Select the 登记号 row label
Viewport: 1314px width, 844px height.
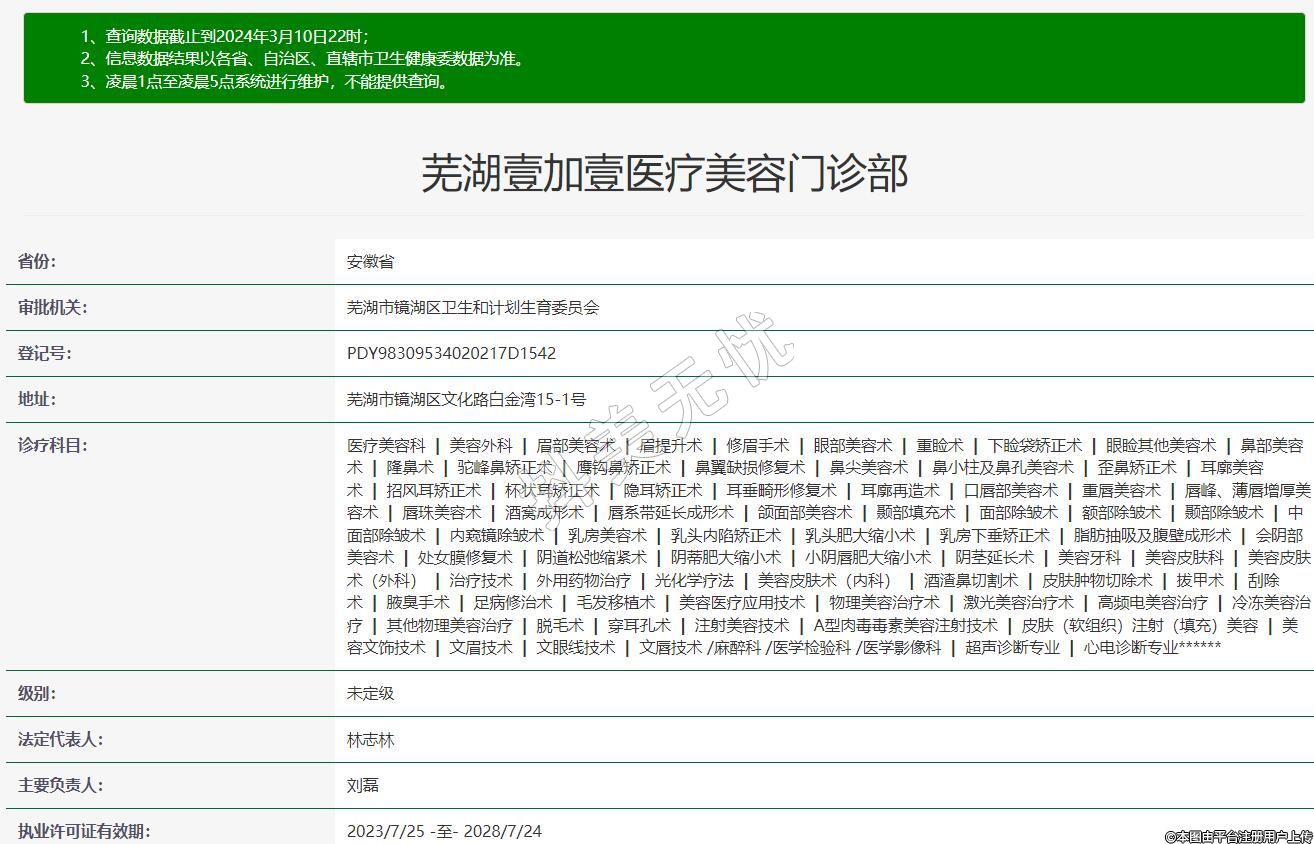click(x=45, y=354)
